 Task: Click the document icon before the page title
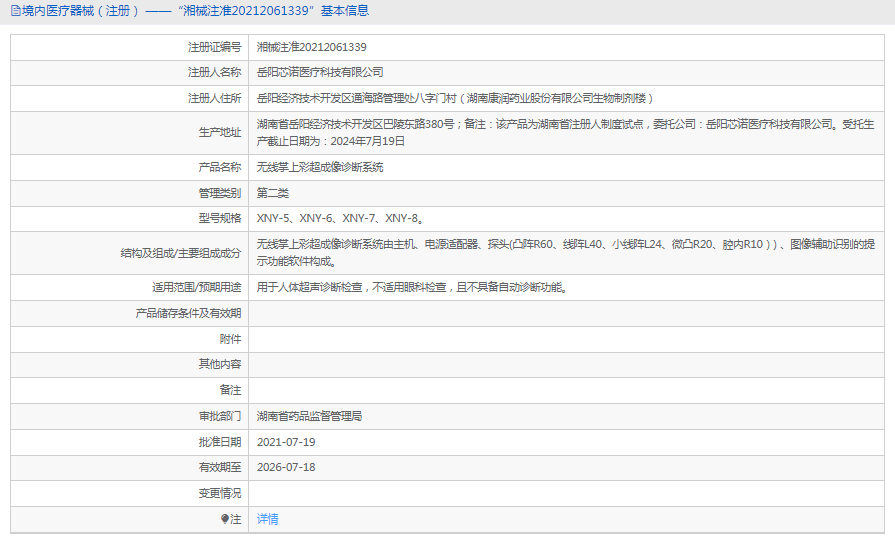coord(13,11)
